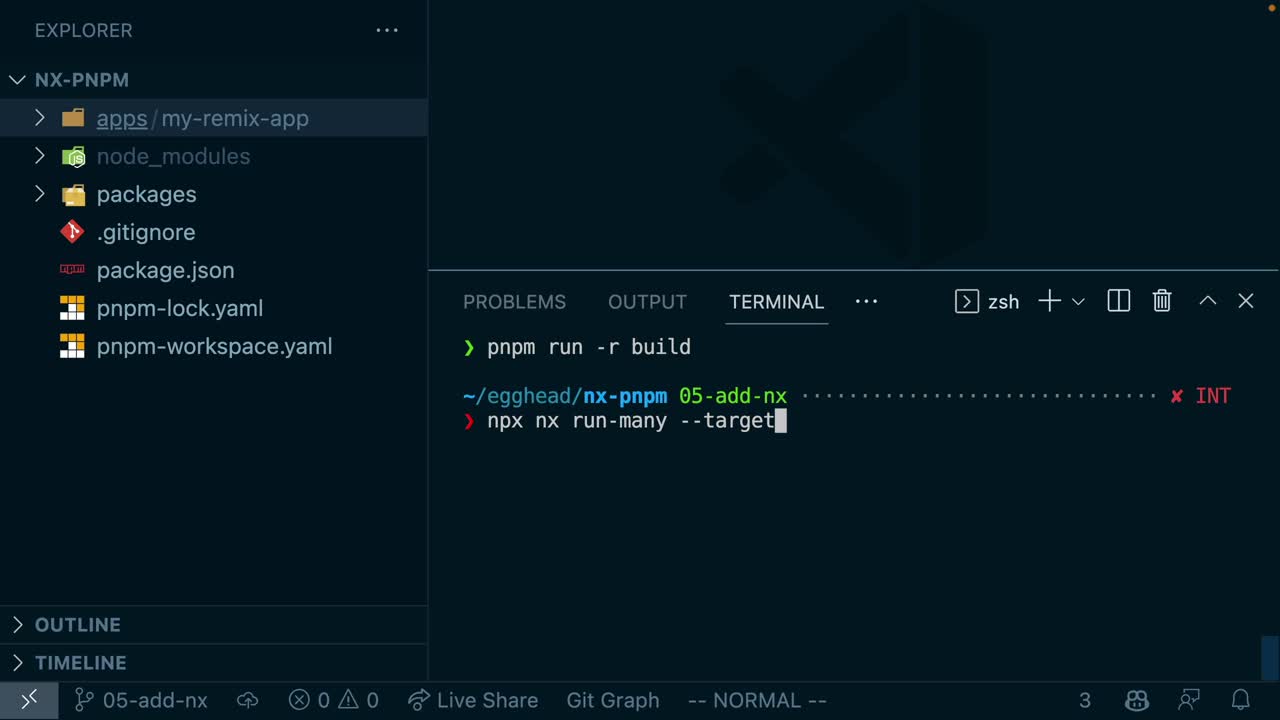The height and width of the screenshot is (720, 1280).
Task: Kill terminal using the trash icon
Action: [1161, 301]
